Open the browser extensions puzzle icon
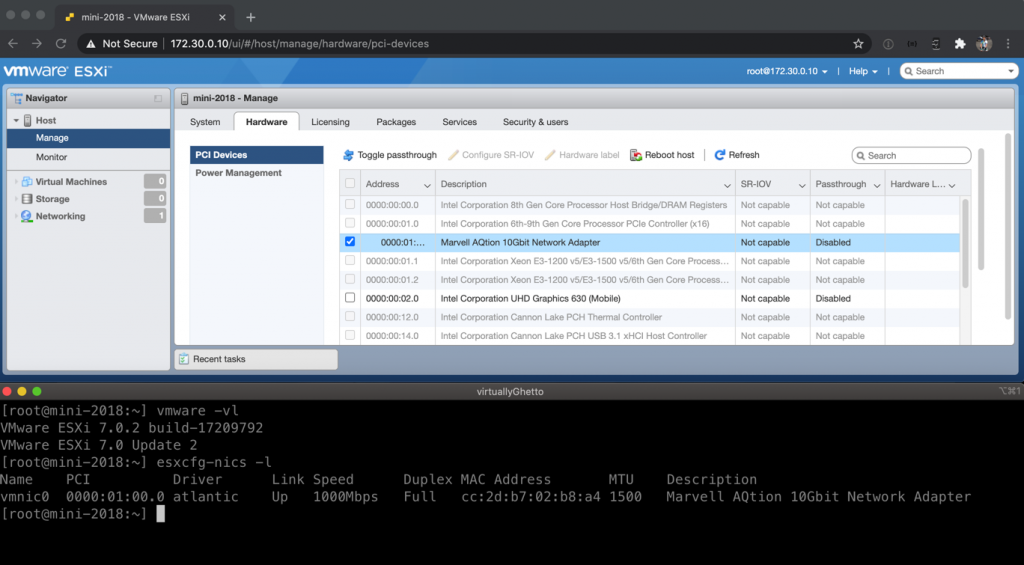This screenshot has height=565, width=1024. 960,44
